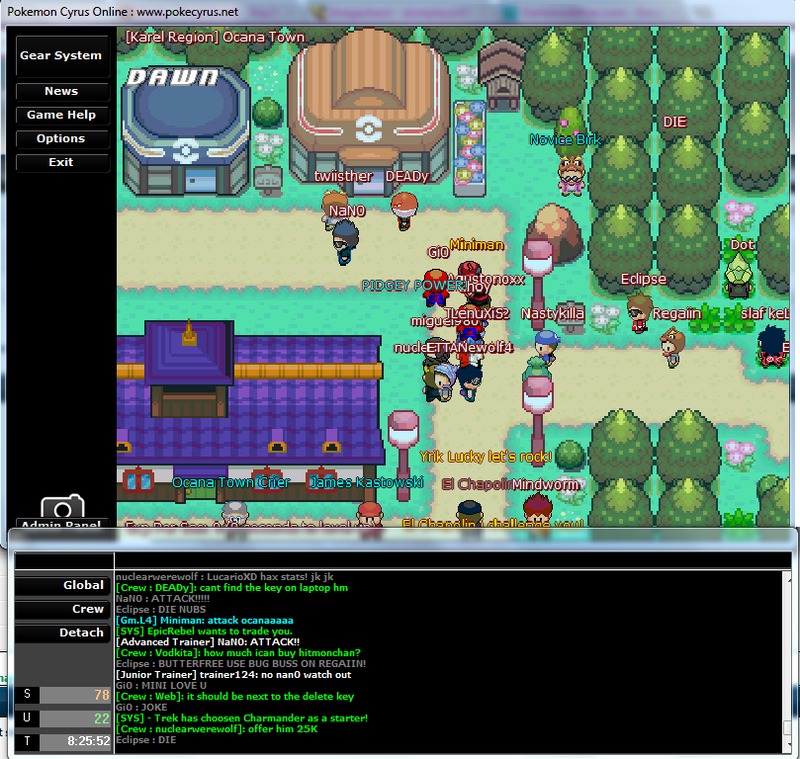Viewport: 800px width, 759px height.
Task: Switch to the Crew chat tab
Action: click(62, 609)
